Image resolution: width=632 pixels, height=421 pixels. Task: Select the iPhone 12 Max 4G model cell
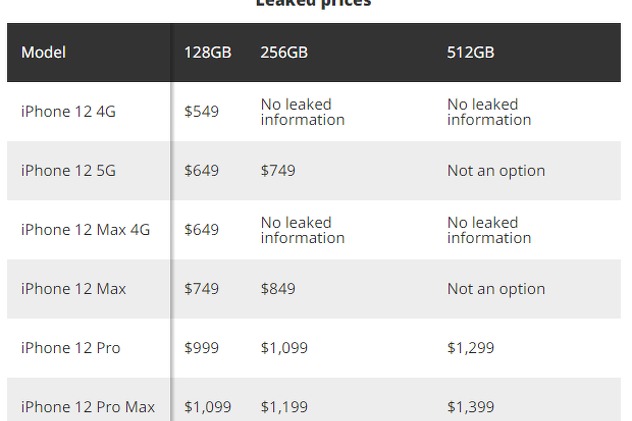coord(85,229)
